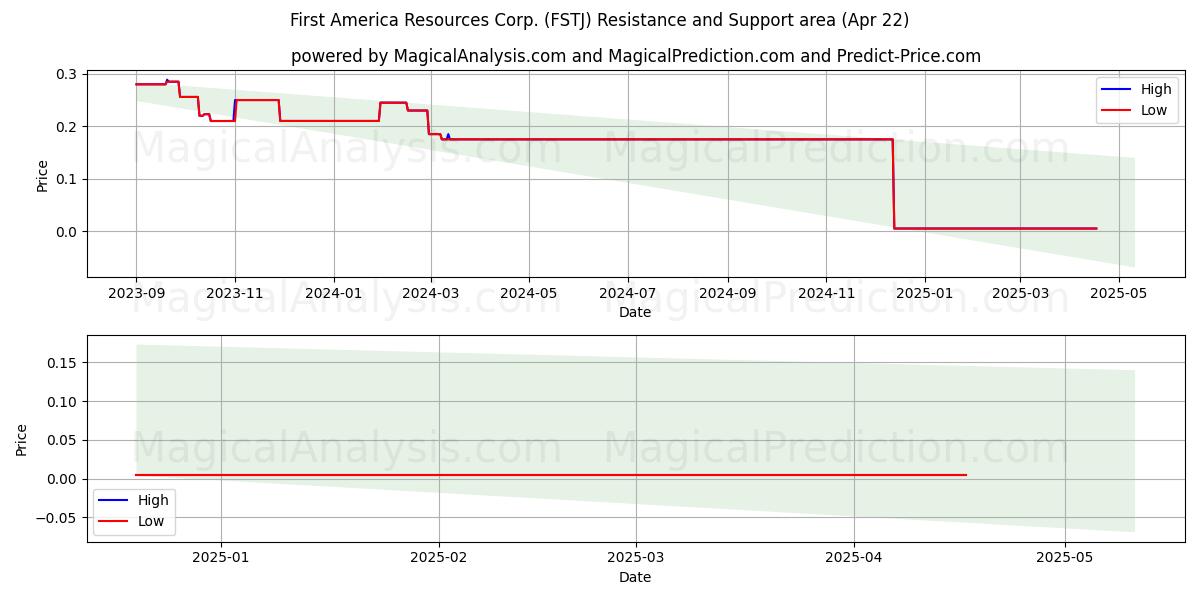Click the 'powered by MagicalAnalysis.com' subtitle
Image resolution: width=1200 pixels, height=600 pixels.
pyautogui.click(x=636, y=56)
